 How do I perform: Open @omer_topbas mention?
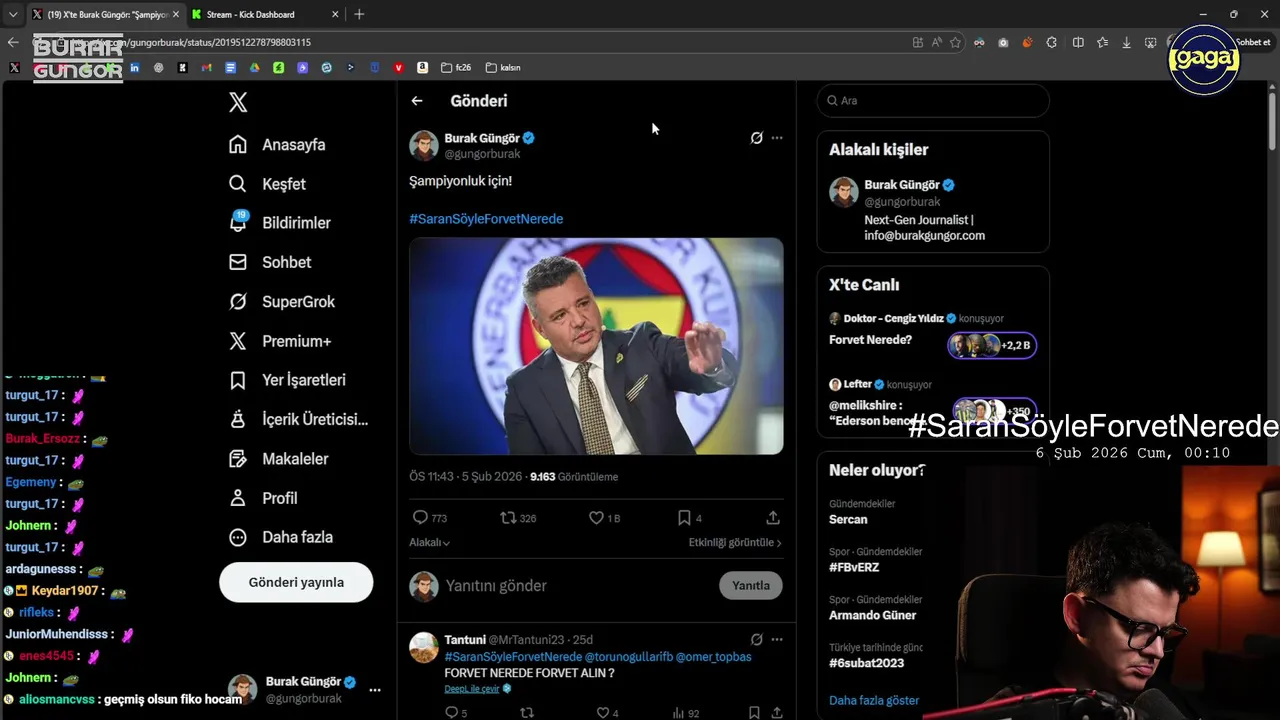click(714, 656)
